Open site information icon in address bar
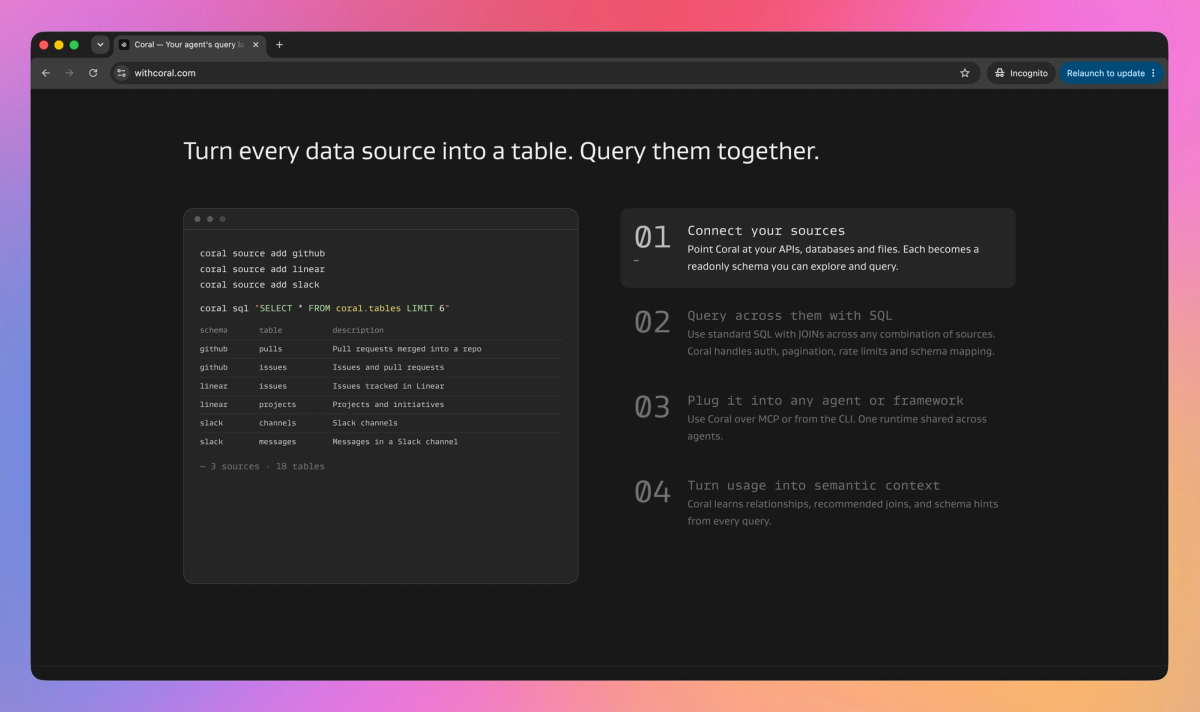The image size is (1200, 712). point(122,73)
